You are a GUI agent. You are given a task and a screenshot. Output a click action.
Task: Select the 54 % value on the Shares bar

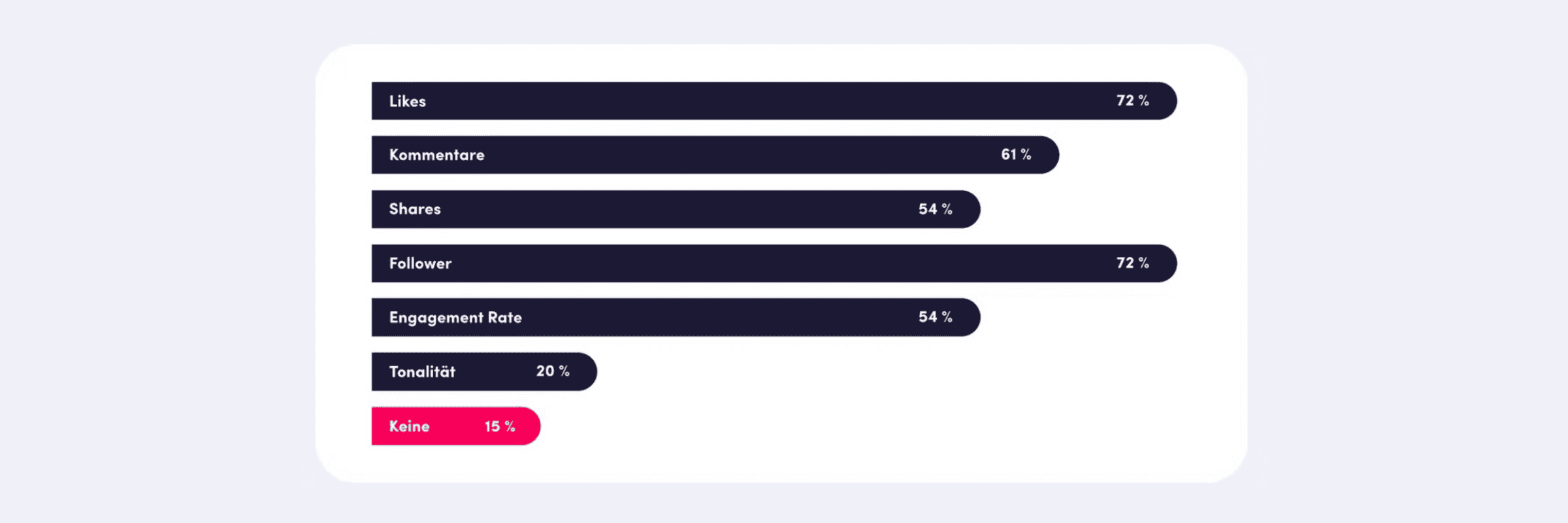pos(935,209)
